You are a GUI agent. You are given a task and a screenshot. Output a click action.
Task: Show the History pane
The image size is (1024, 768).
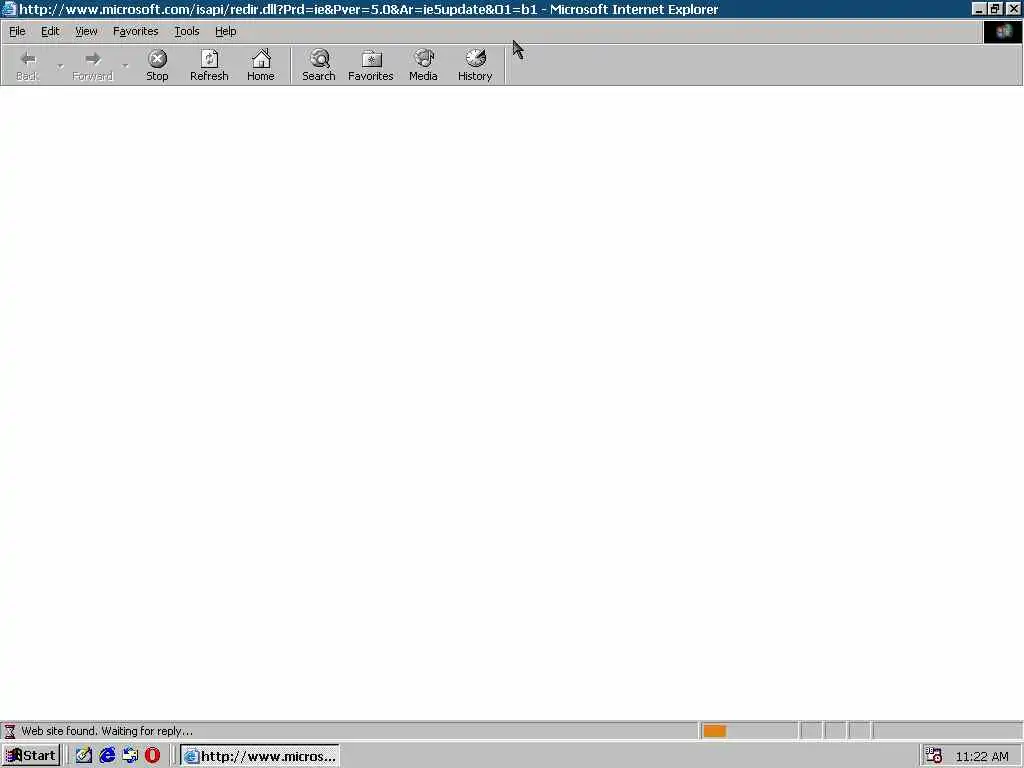475,65
